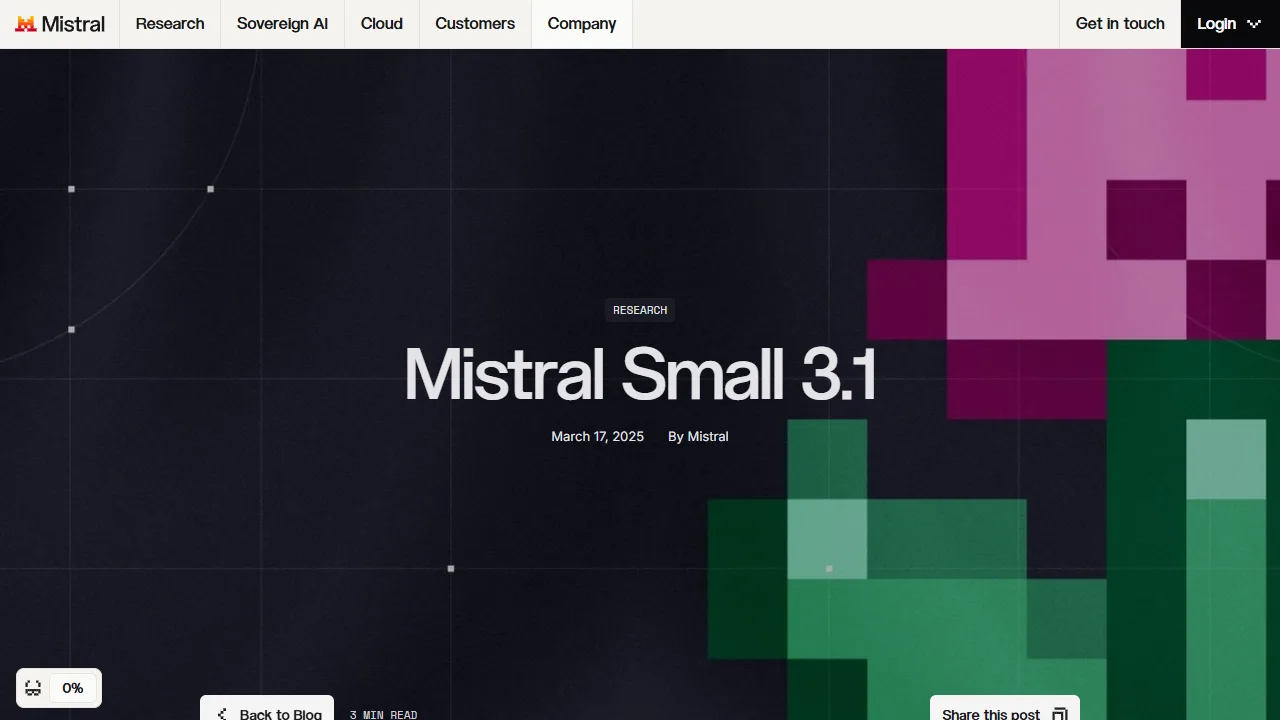Open the Company menu
This screenshot has height=720, width=1280.
point(582,24)
